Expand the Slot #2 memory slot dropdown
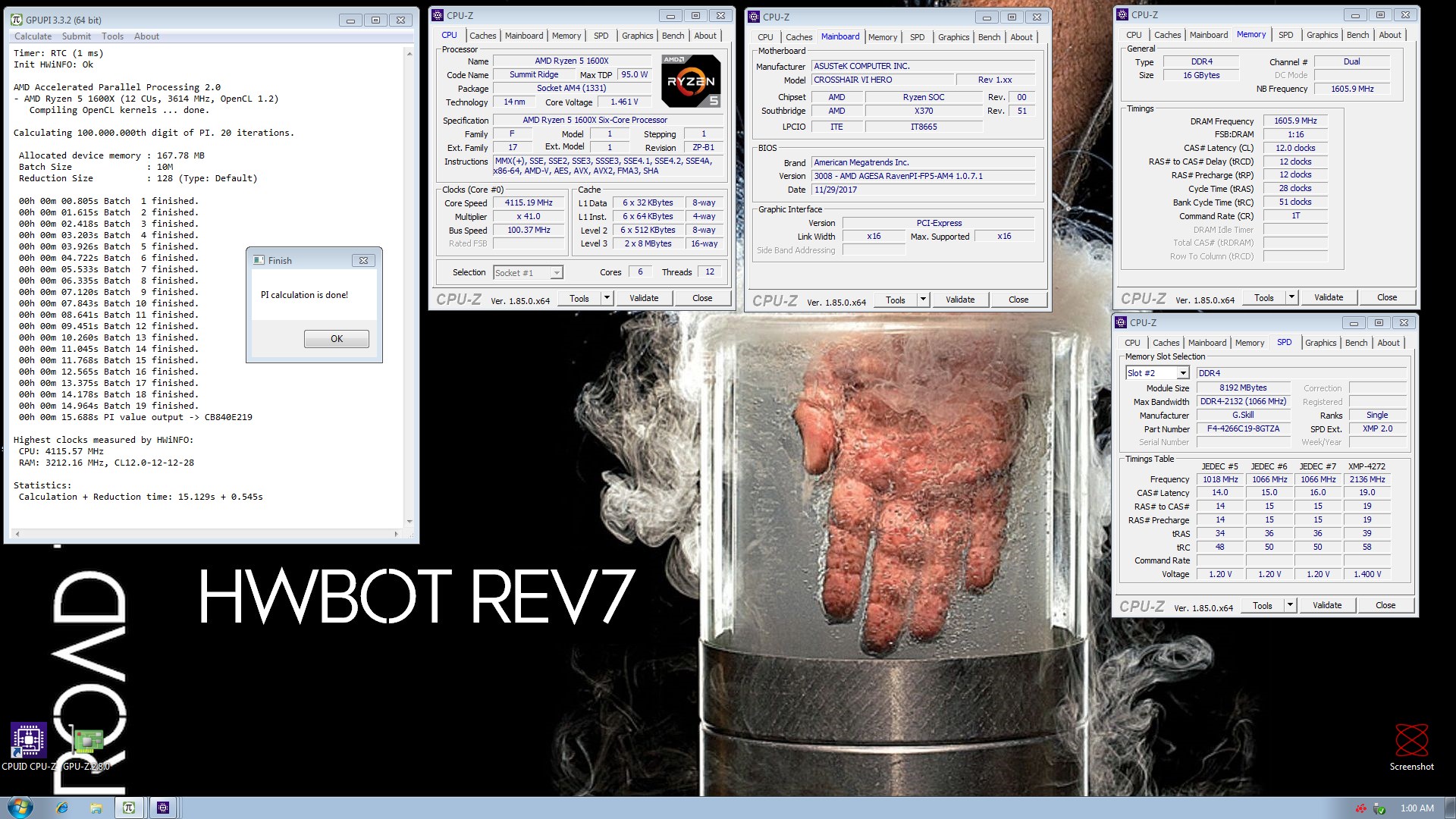The height and width of the screenshot is (819, 1456). (1182, 373)
